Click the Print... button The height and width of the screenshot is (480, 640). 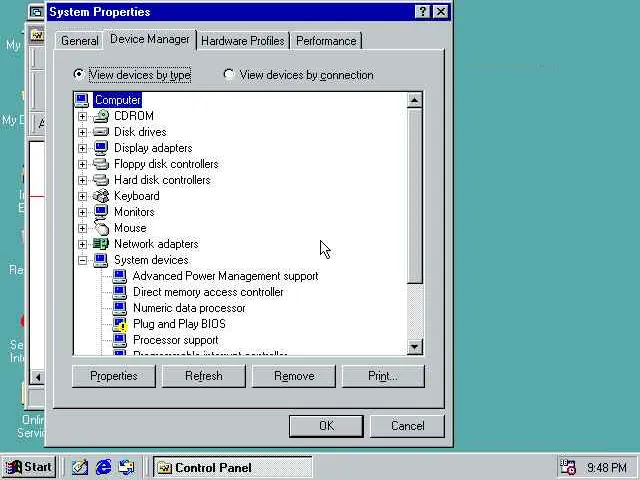(x=383, y=376)
